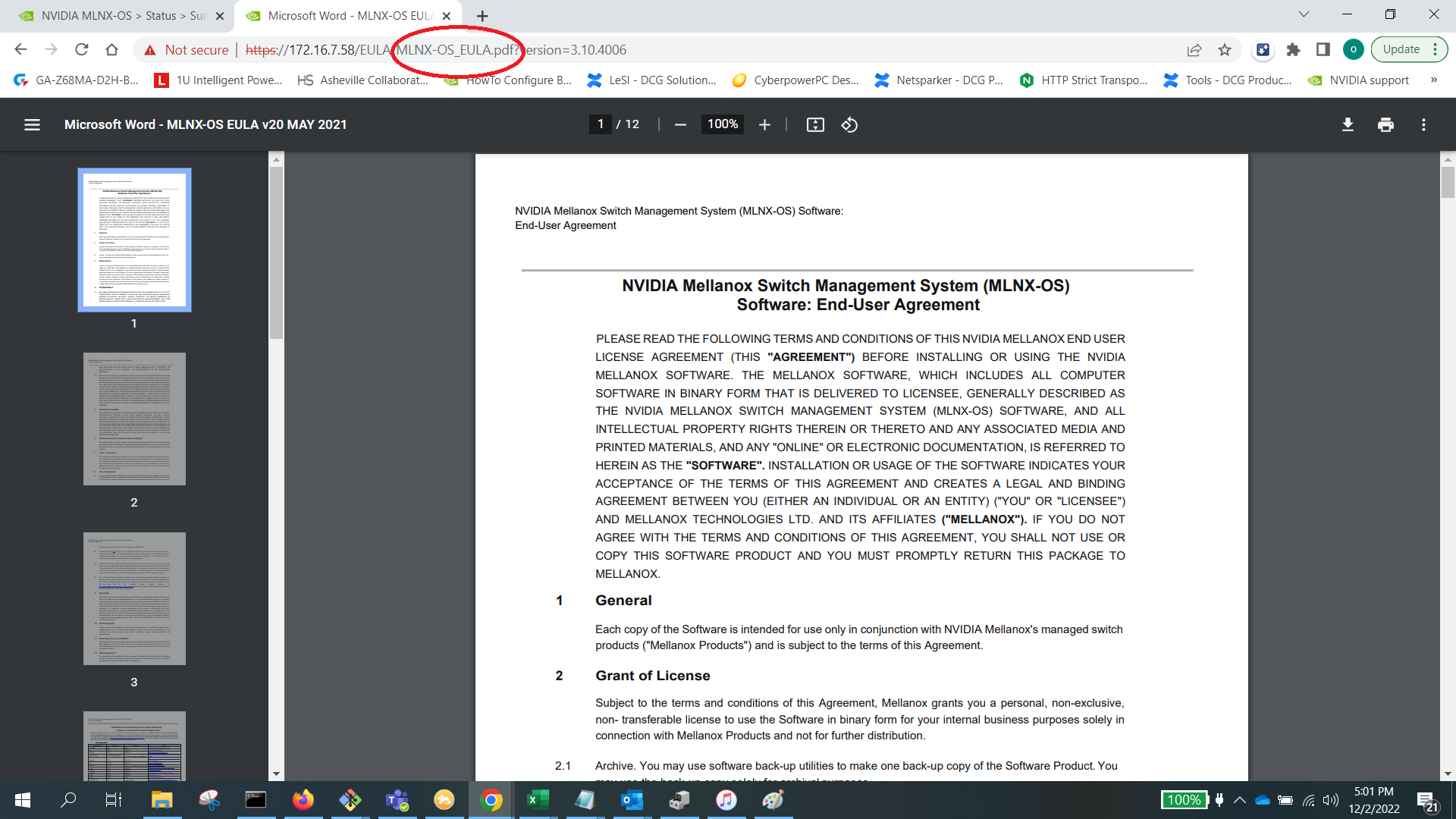Click the fit to page icon
Screen dimensions: 1456x819
click(x=815, y=124)
